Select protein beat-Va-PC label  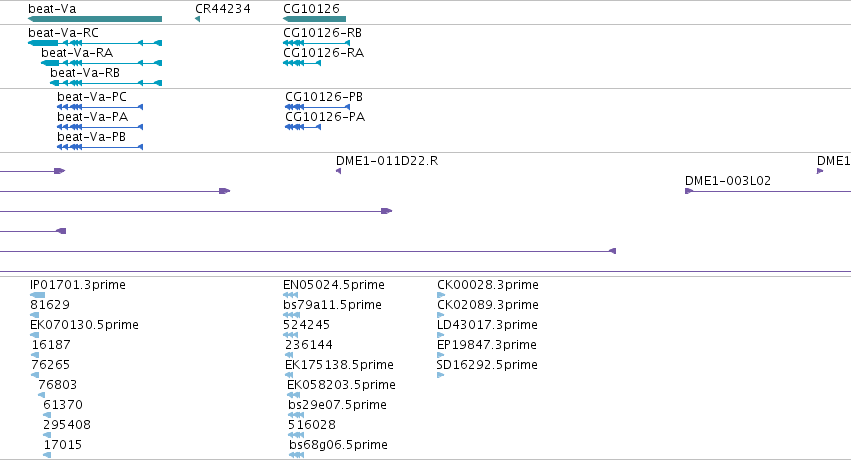(92, 97)
